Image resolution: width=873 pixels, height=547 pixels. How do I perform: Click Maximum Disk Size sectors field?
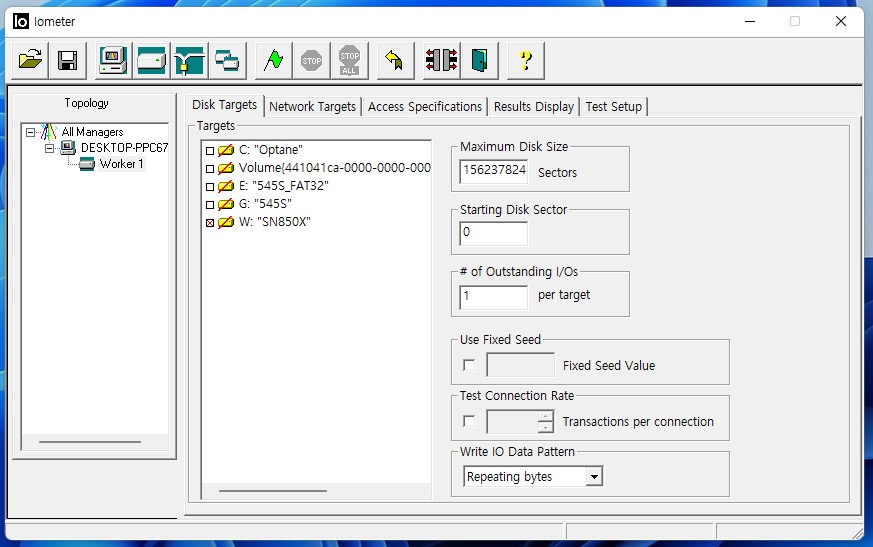(x=494, y=171)
